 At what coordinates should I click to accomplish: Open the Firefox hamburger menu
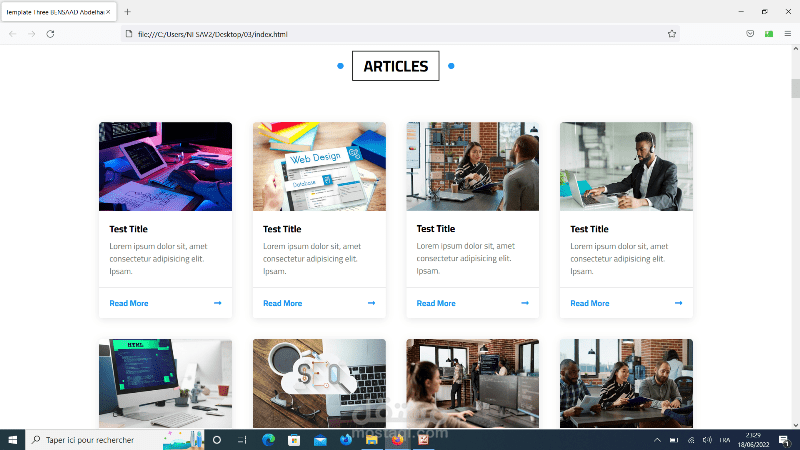[x=788, y=34]
